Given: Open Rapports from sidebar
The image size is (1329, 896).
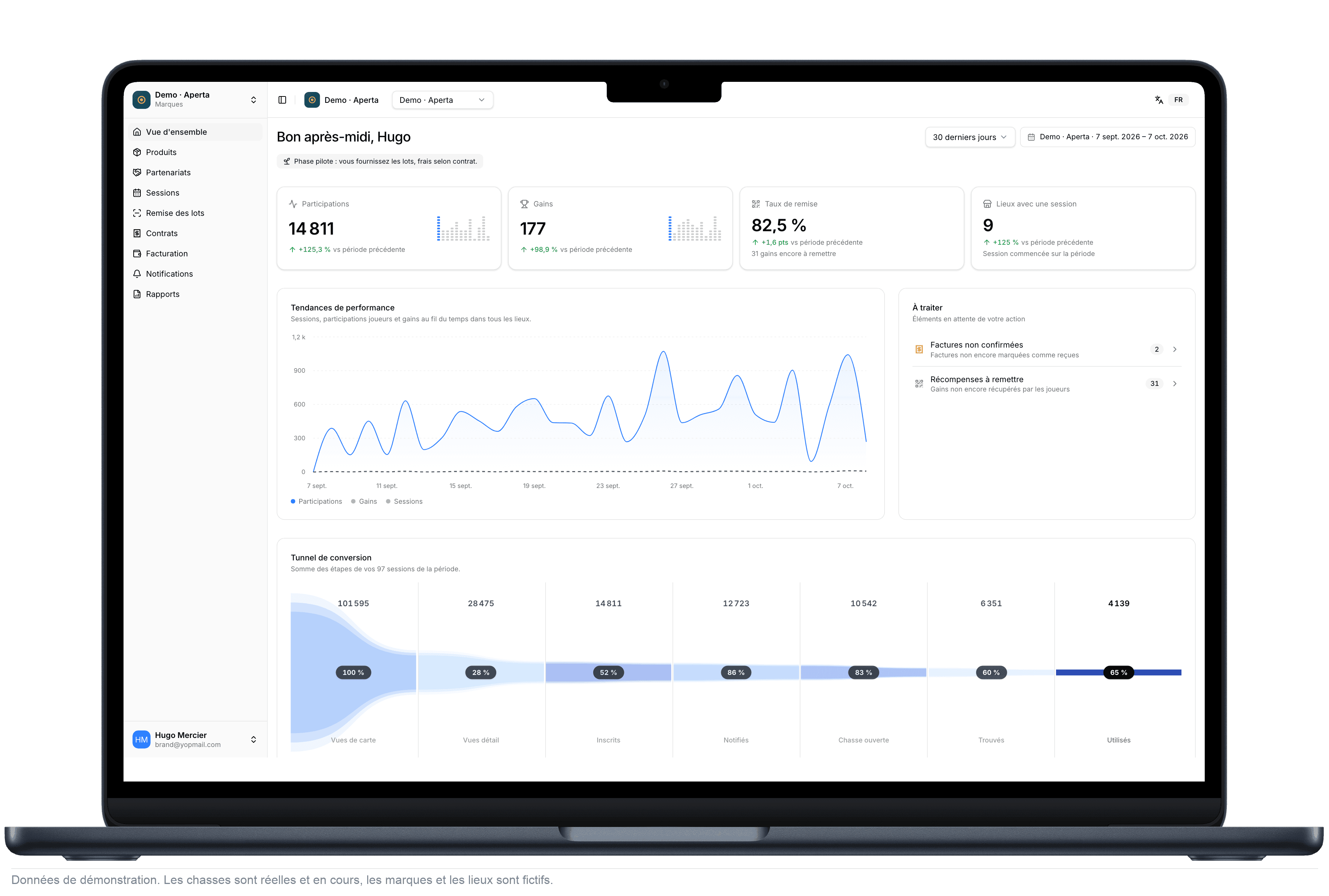Looking at the screenshot, I should (195, 294).
